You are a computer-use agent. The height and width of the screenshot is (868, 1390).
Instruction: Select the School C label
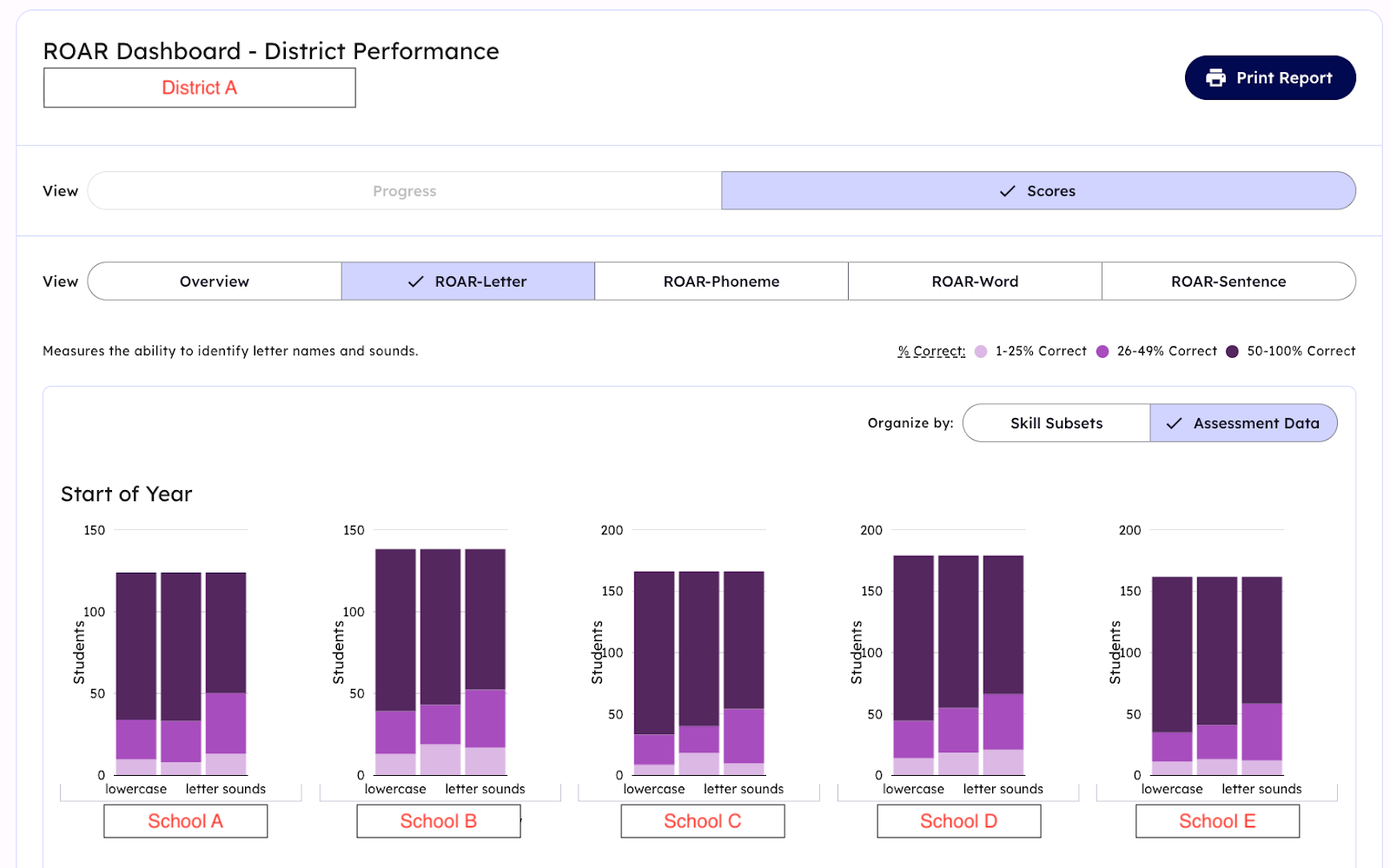point(703,821)
